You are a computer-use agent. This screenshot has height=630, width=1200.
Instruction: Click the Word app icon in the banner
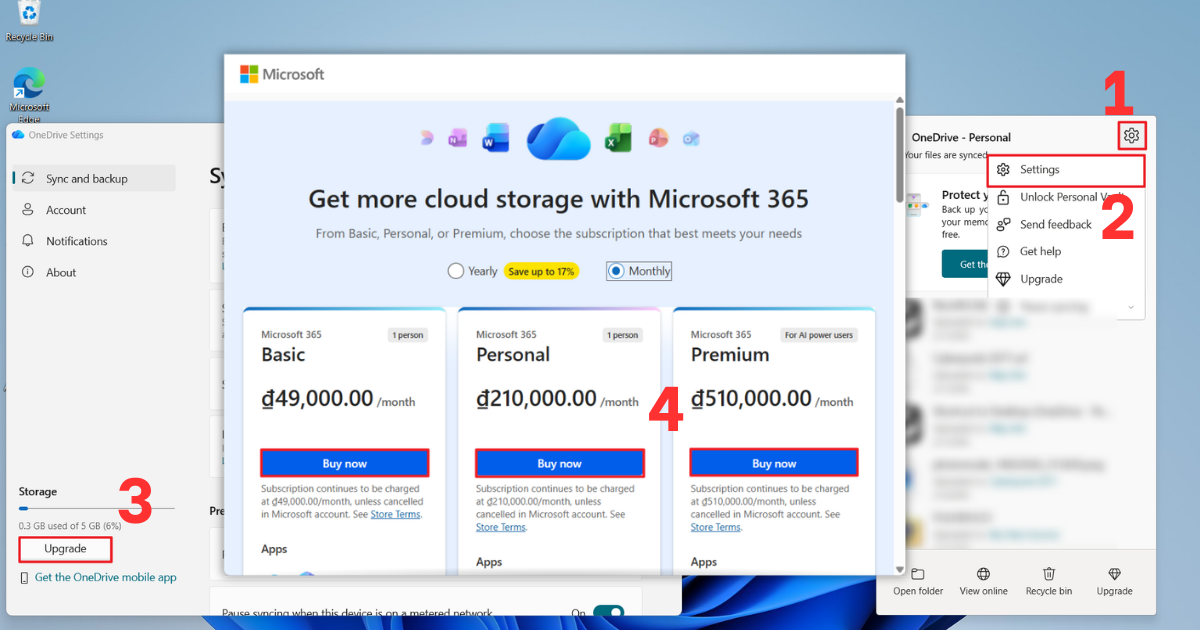(x=497, y=138)
